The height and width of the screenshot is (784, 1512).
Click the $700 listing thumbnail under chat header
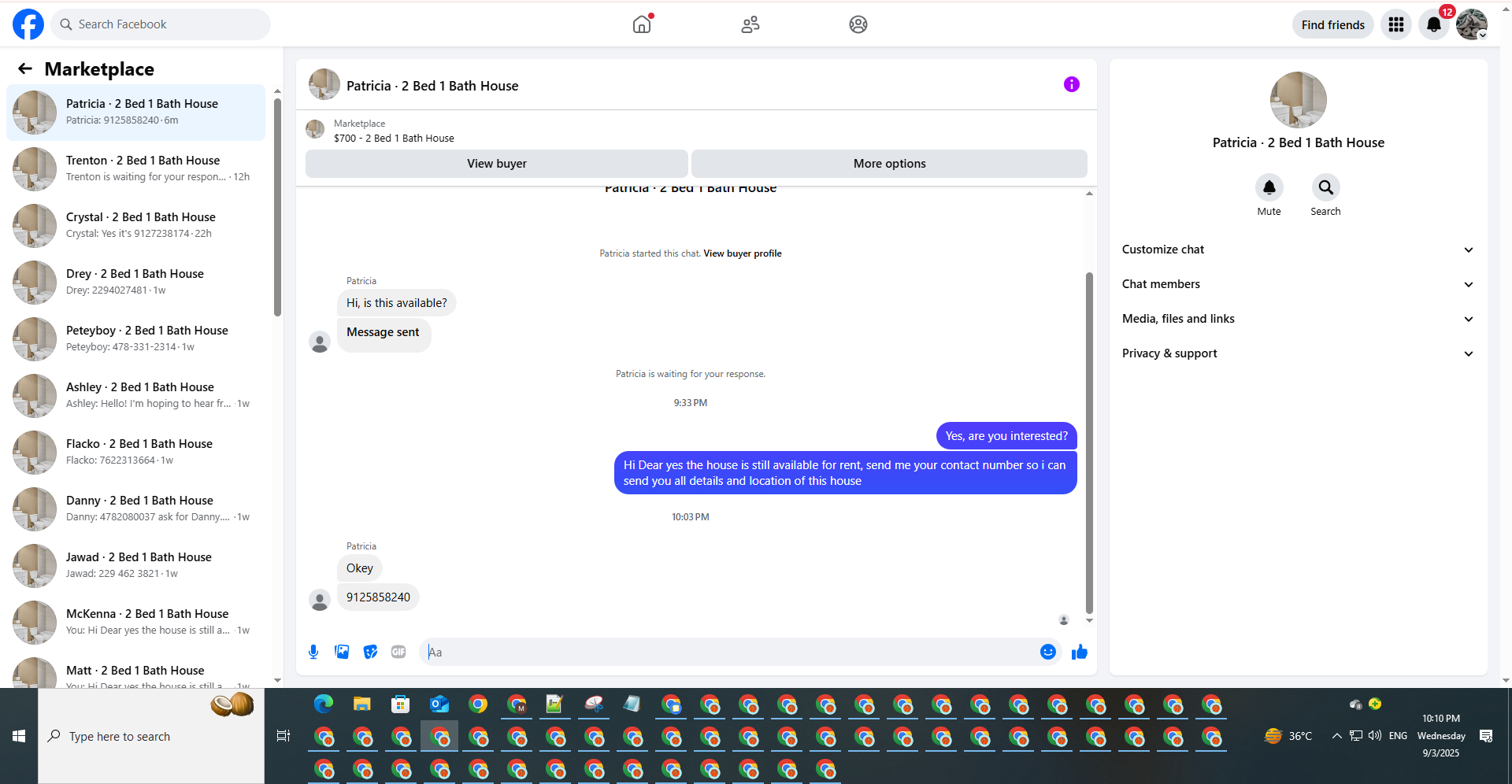(x=315, y=129)
